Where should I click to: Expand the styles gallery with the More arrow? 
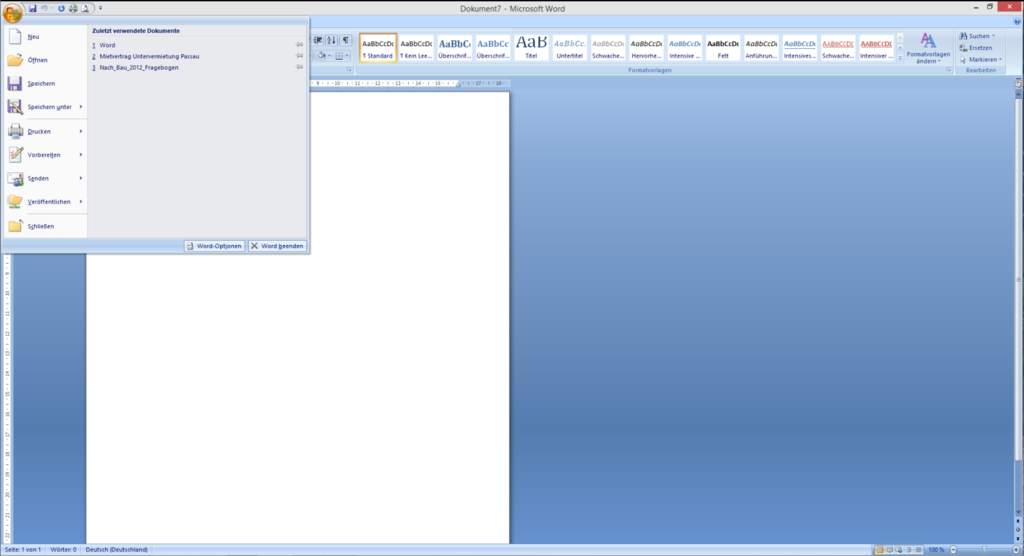[x=900, y=57]
